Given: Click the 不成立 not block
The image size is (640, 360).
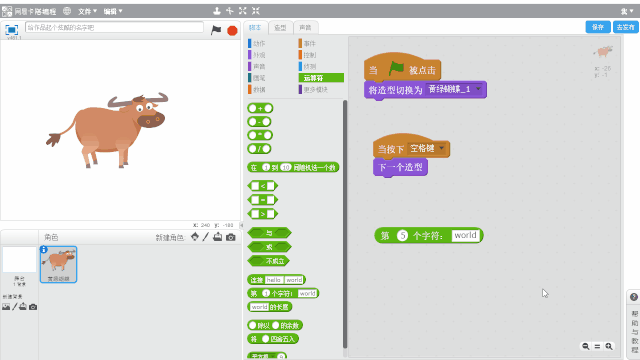Looking at the screenshot, I should tap(269, 261).
